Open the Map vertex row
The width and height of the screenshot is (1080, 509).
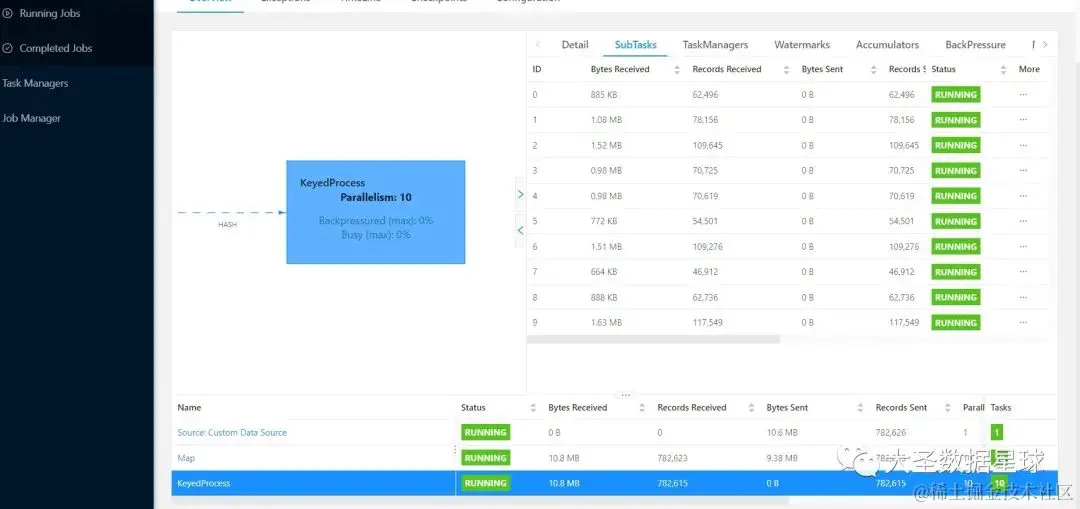186,458
